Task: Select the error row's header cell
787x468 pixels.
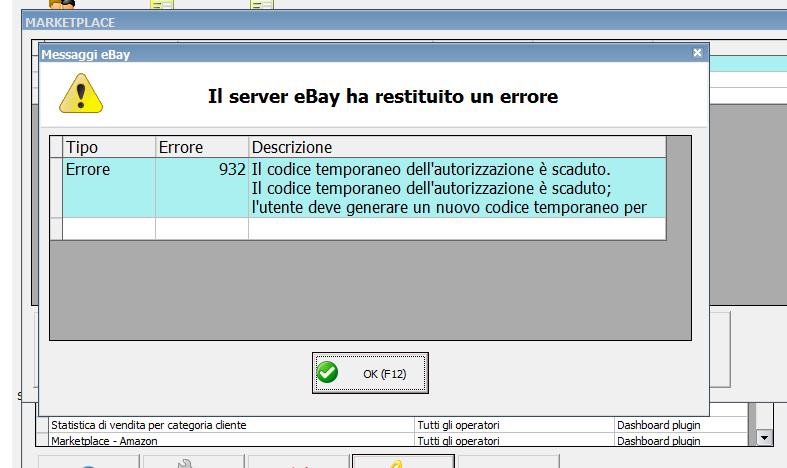Action: [56, 188]
